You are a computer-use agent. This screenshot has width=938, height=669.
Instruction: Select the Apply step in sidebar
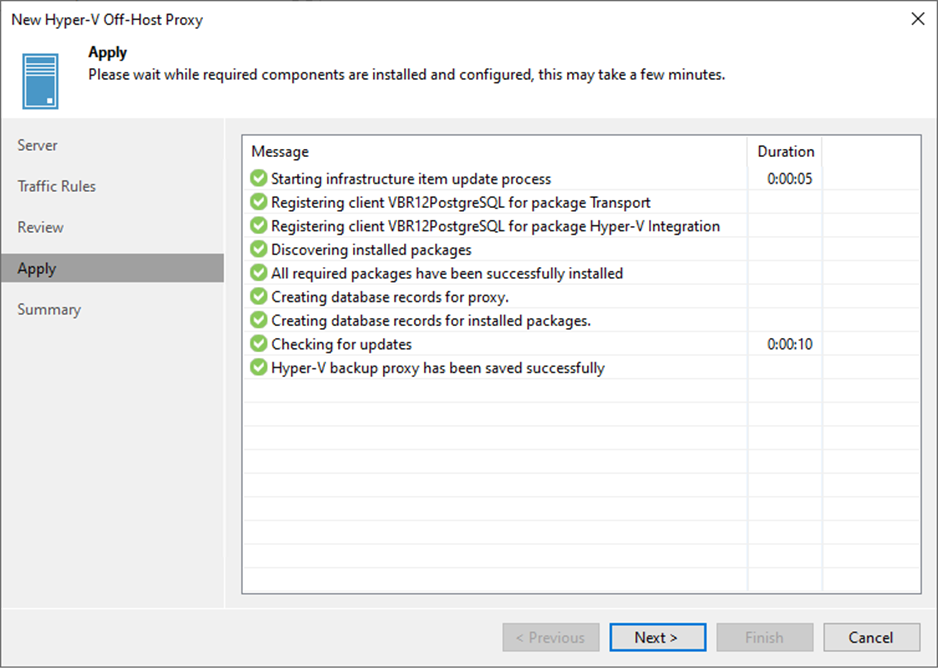pos(112,268)
